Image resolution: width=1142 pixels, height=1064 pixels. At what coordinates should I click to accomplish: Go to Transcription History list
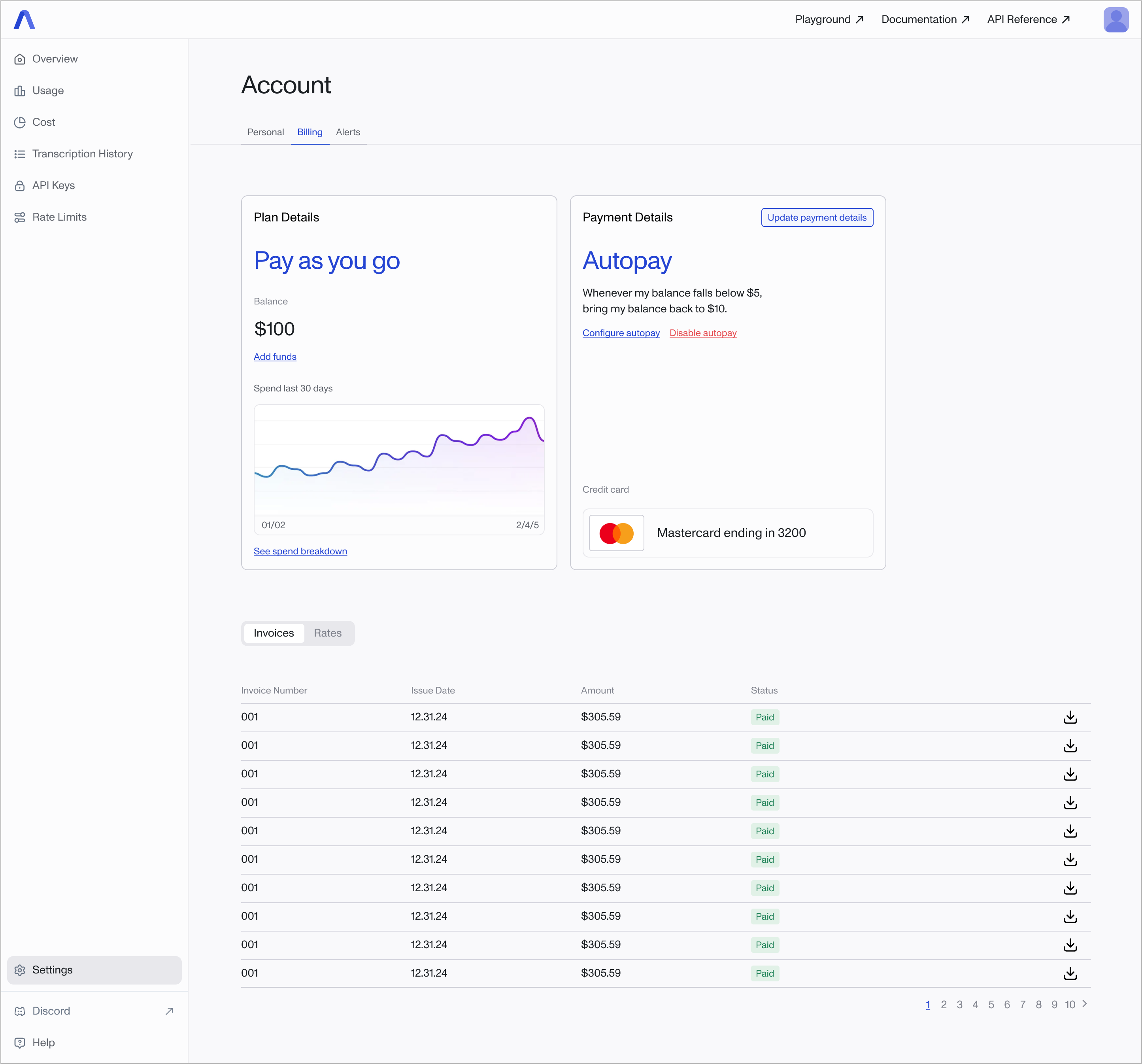tap(82, 154)
